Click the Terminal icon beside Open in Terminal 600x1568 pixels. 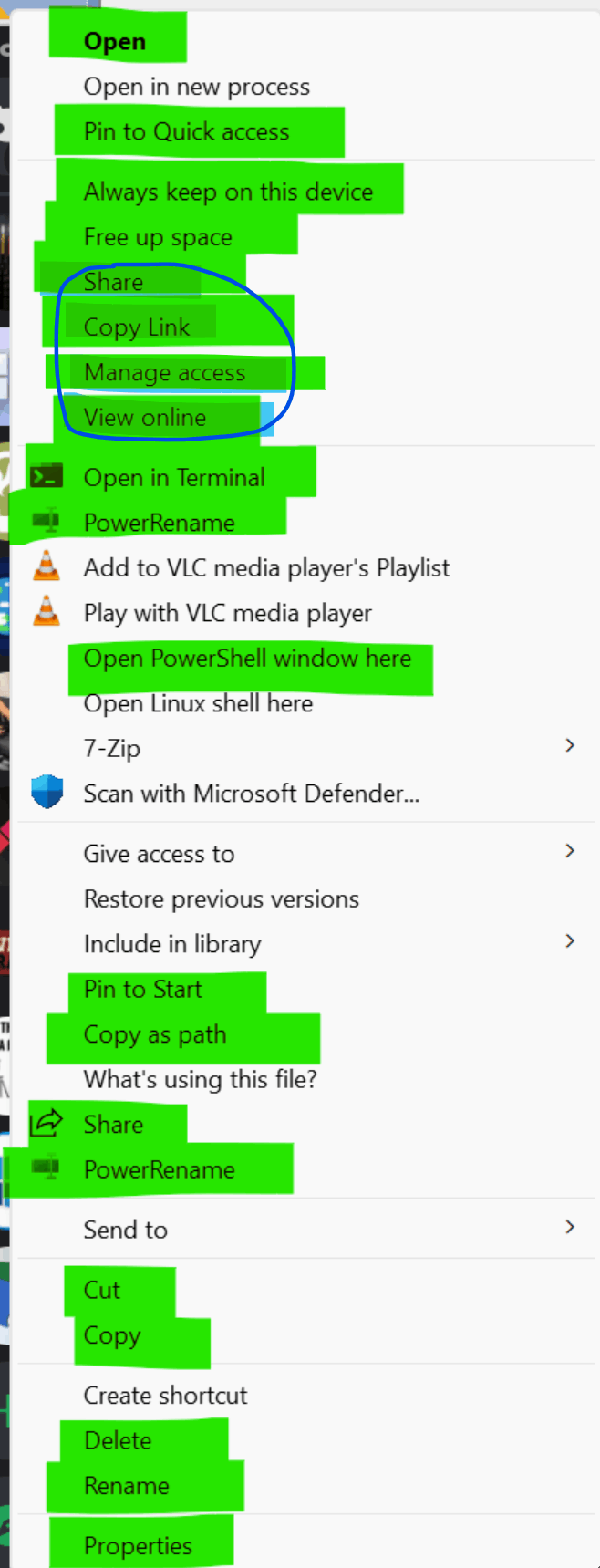coord(47,477)
